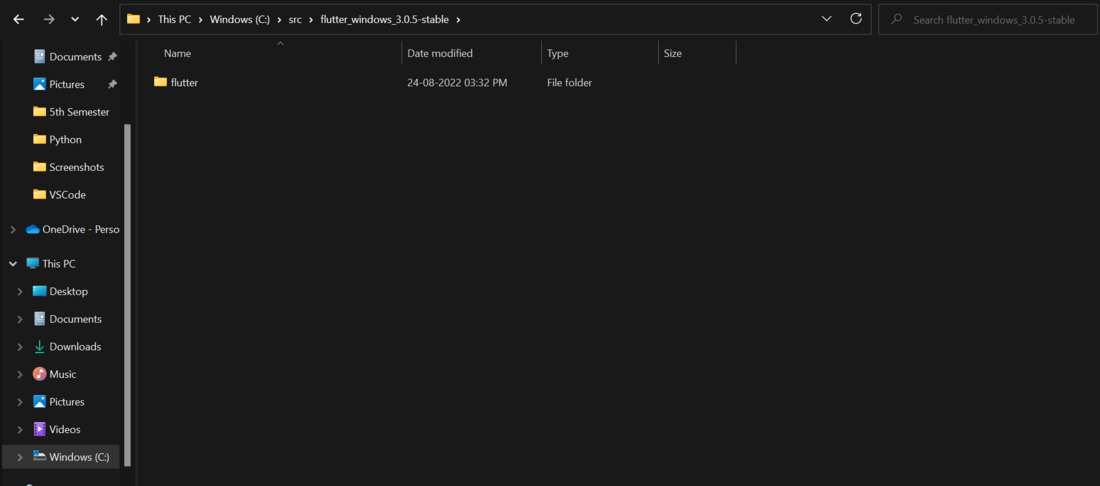Click the search box for flutter_windows_3.0.5-stable
Image resolution: width=1100 pixels, height=486 pixels.
[986, 20]
